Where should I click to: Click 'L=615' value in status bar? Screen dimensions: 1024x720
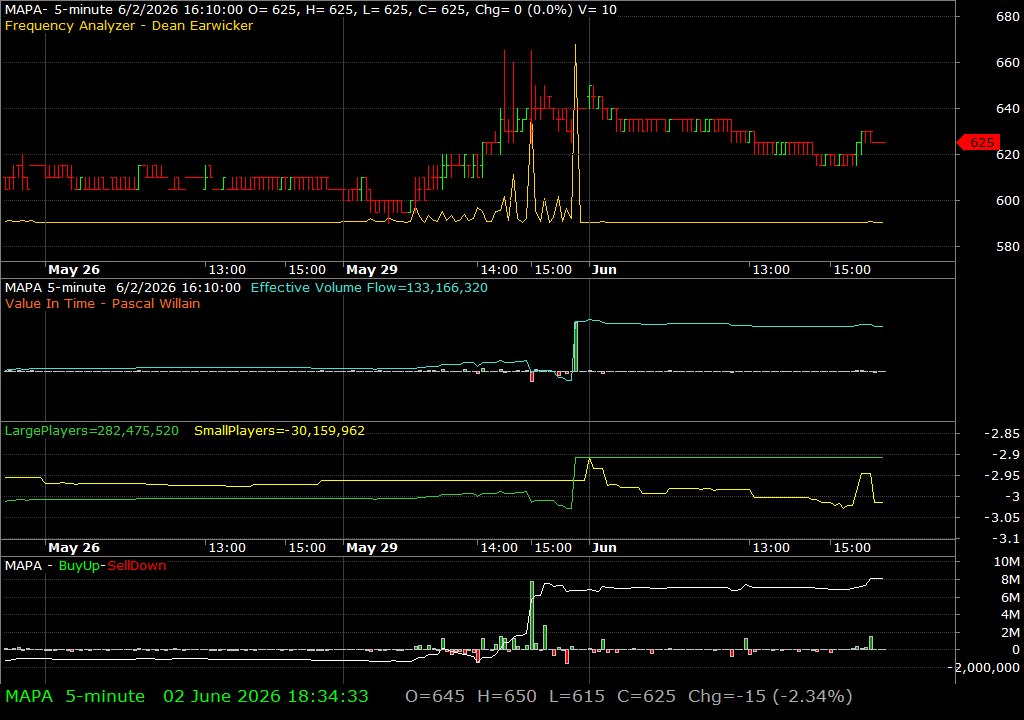pyautogui.click(x=577, y=696)
